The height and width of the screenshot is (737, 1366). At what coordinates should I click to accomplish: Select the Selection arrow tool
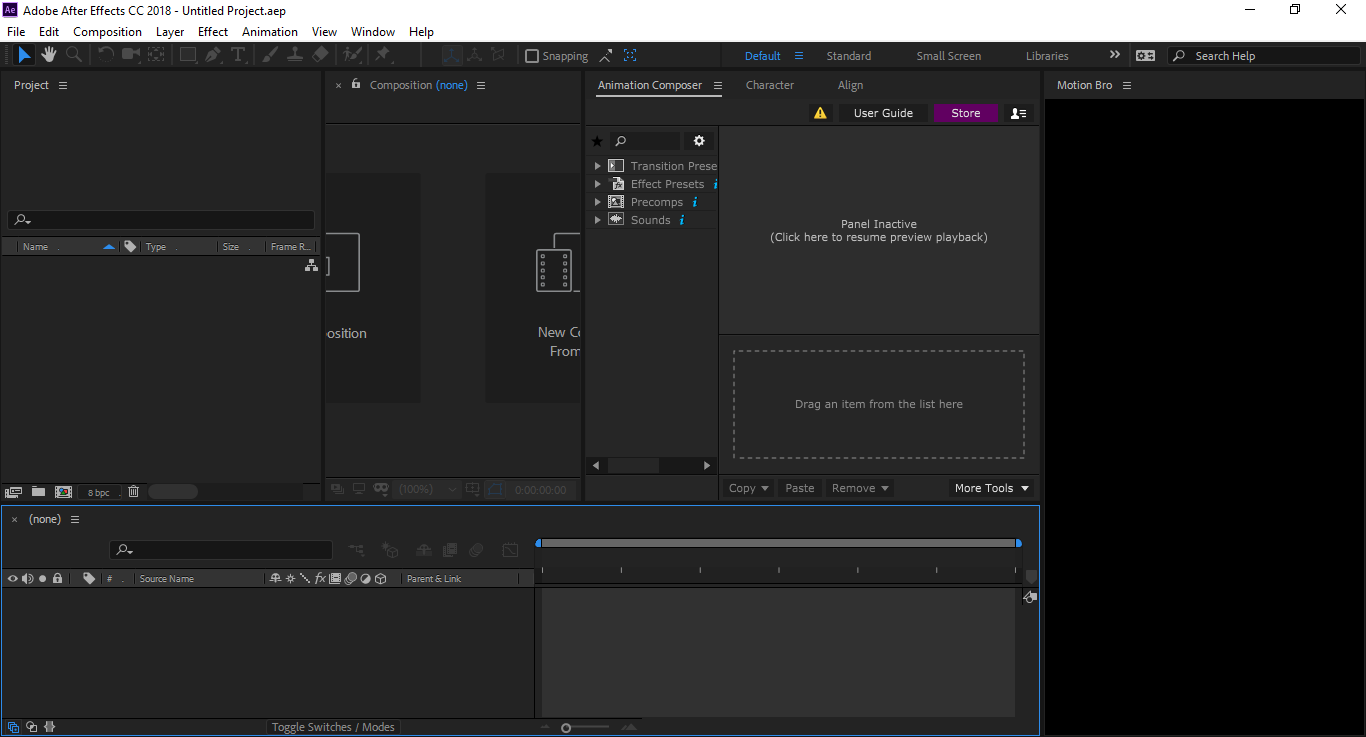pos(24,55)
